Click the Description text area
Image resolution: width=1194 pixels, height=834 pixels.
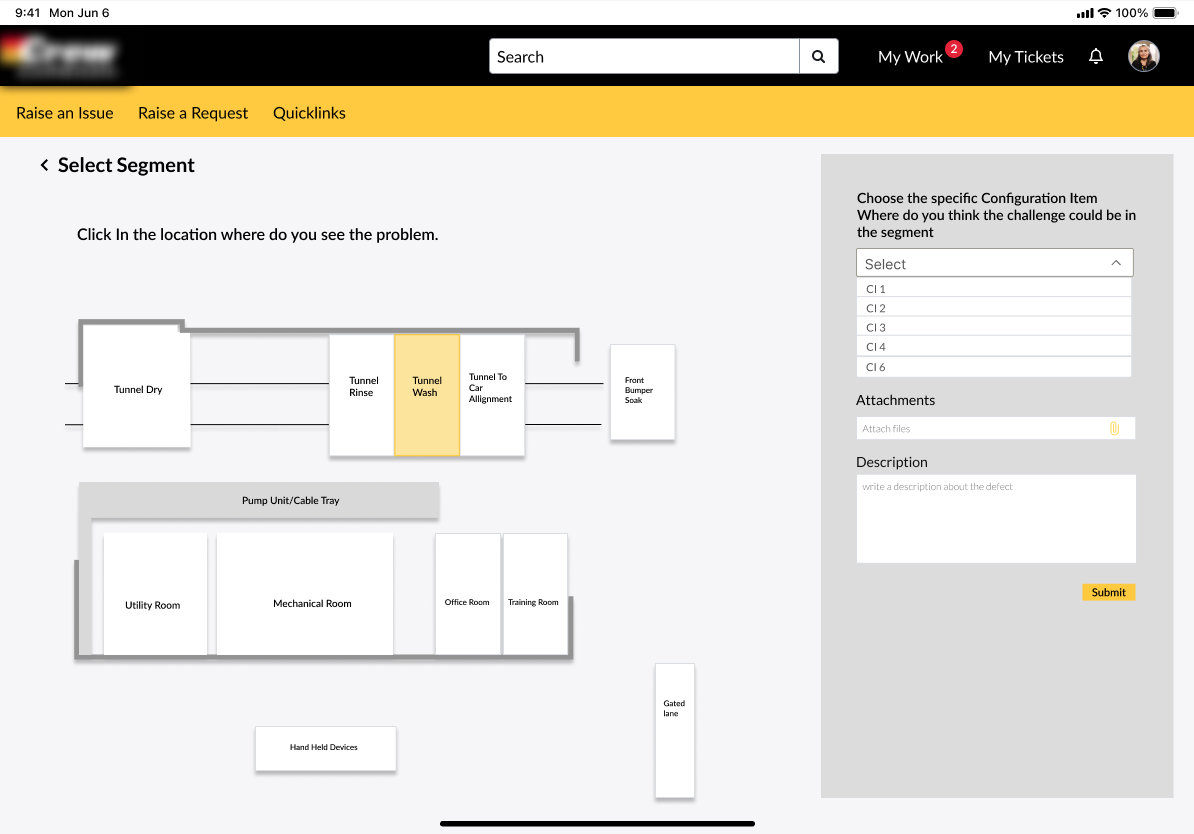click(995, 519)
